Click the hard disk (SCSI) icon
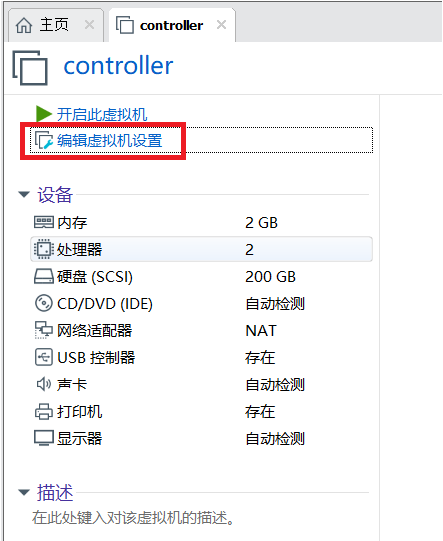Viewport: 443px width, 541px height. [44, 277]
